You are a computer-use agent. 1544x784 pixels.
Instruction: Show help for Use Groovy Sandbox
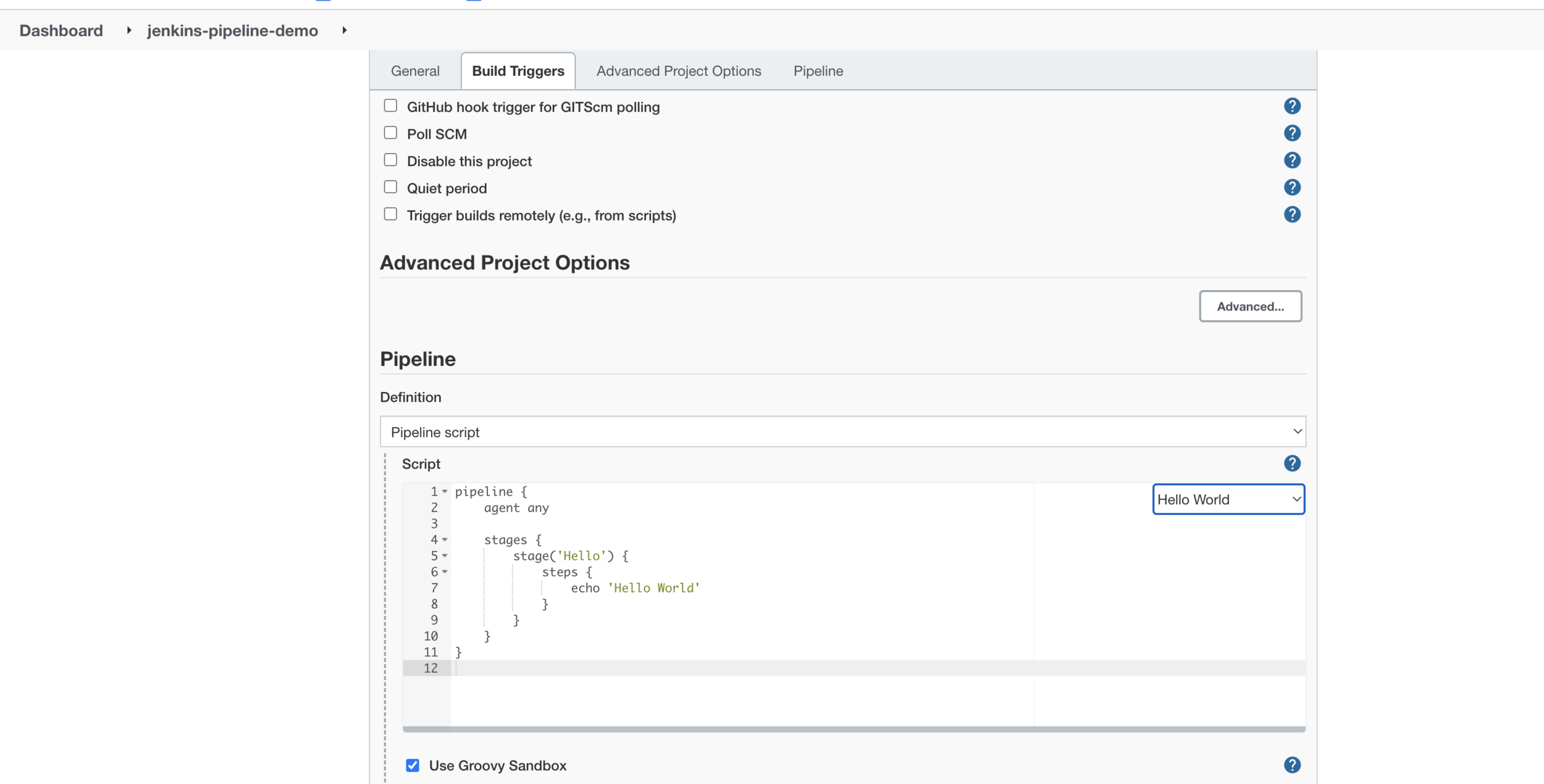pyautogui.click(x=1291, y=765)
